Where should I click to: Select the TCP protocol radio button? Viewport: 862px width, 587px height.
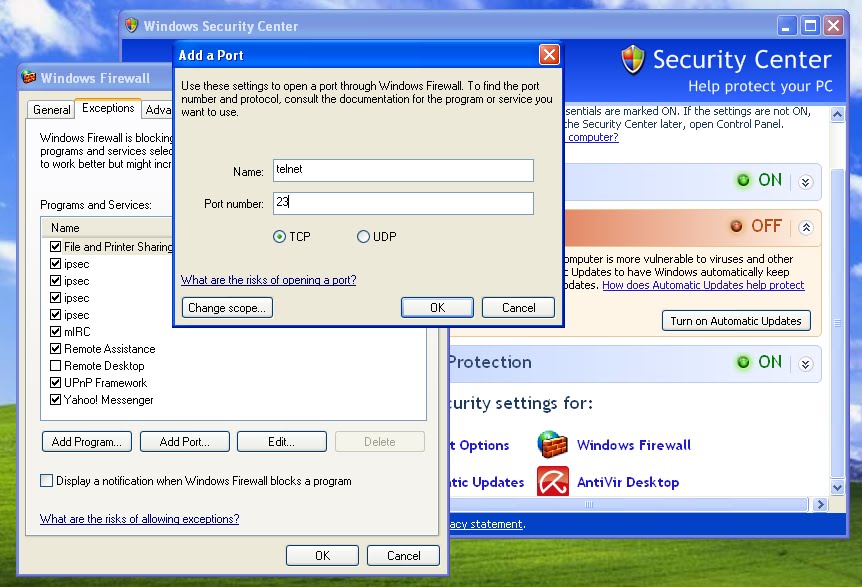tap(279, 237)
